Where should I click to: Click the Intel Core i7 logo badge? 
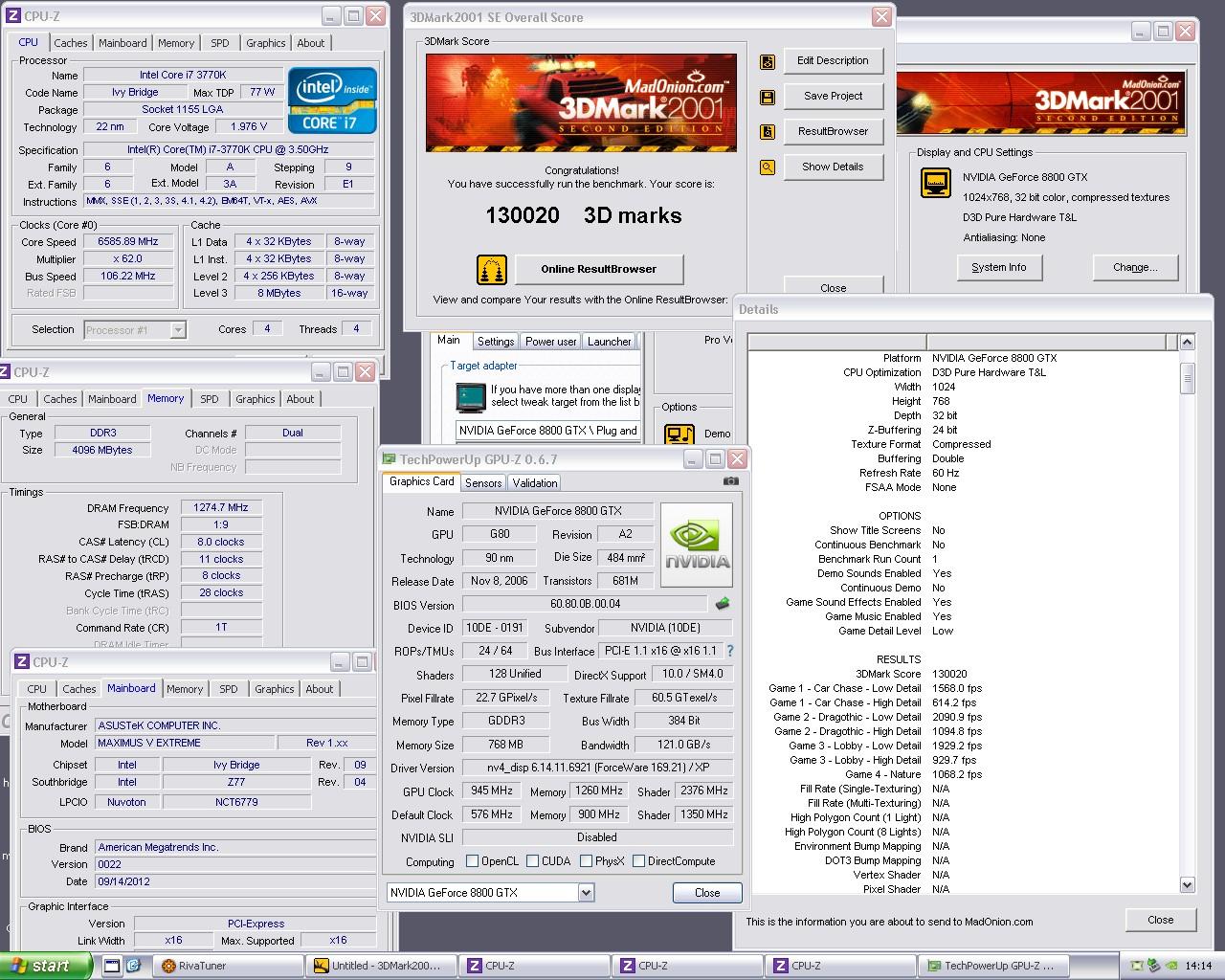pos(332,100)
